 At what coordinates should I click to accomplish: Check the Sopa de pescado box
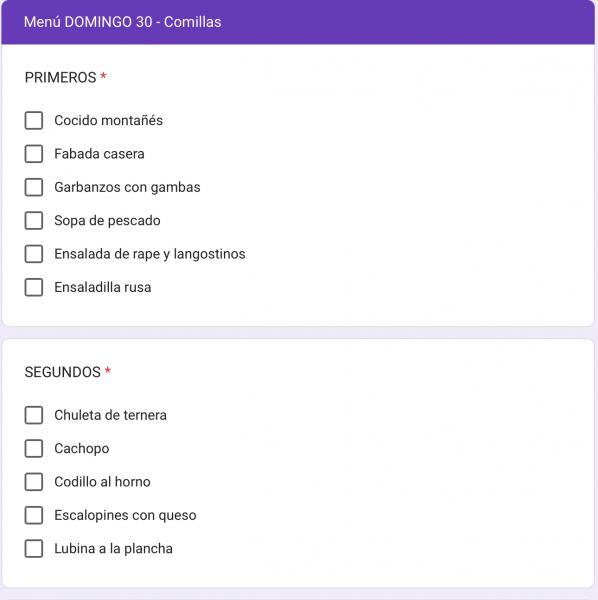pos(34,221)
